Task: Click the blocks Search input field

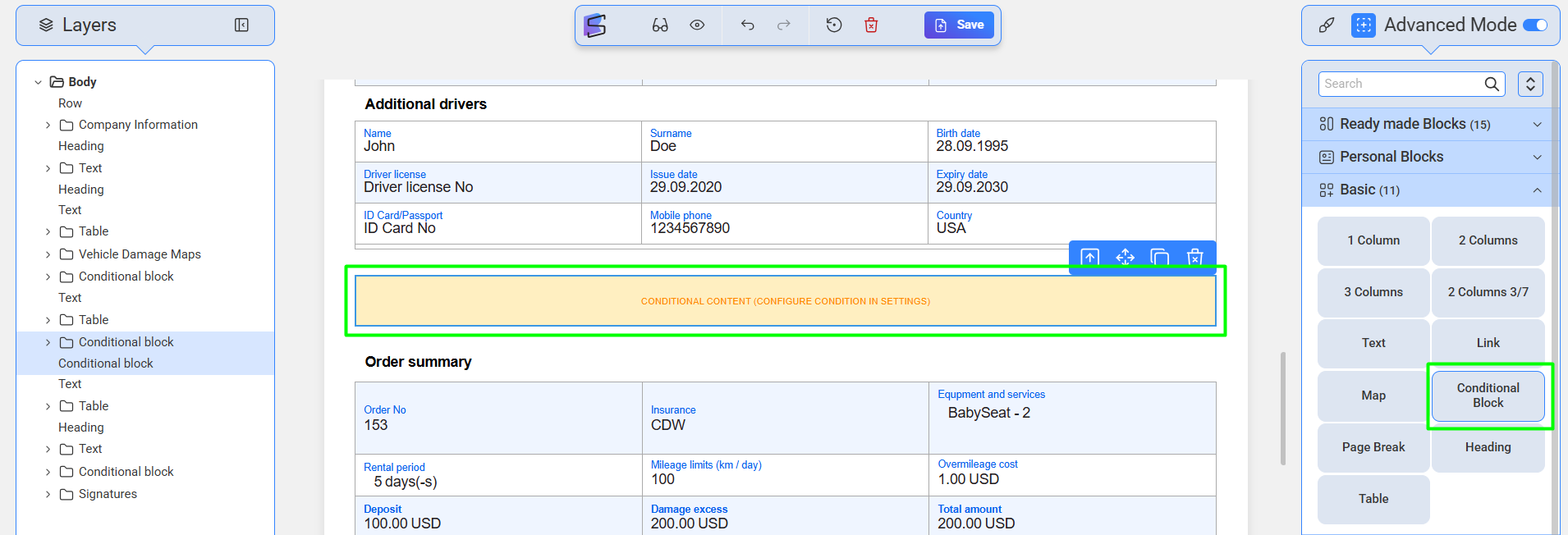Action: pos(1400,84)
